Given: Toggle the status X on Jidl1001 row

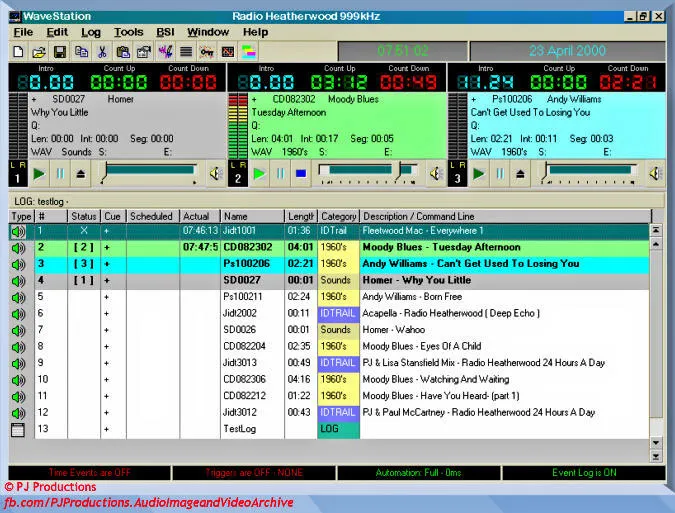Looking at the screenshot, I should coord(83,231).
